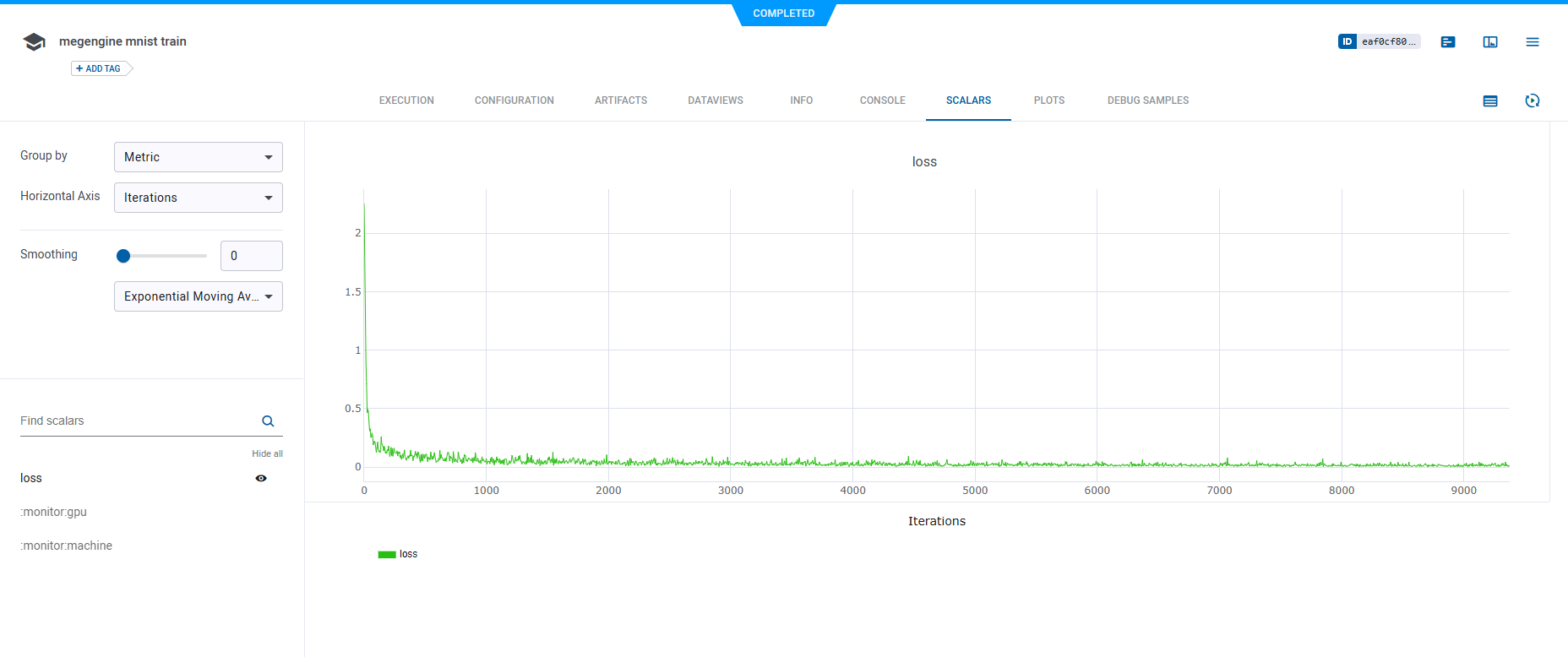Open the full-screen details view icon
The height and width of the screenshot is (657, 1568).
point(1490,42)
